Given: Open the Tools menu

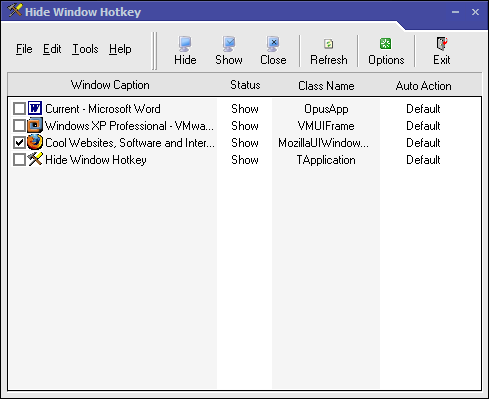Looking at the screenshot, I should (x=85, y=49).
